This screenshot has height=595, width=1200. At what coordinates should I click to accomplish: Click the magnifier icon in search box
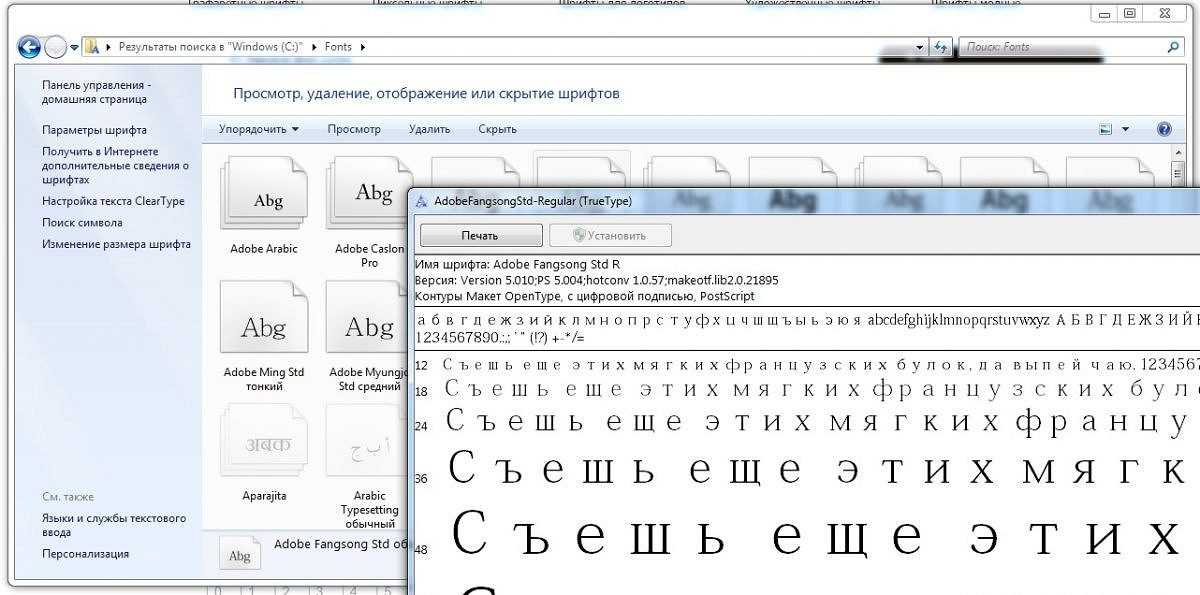pyautogui.click(x=1173, y=47)
